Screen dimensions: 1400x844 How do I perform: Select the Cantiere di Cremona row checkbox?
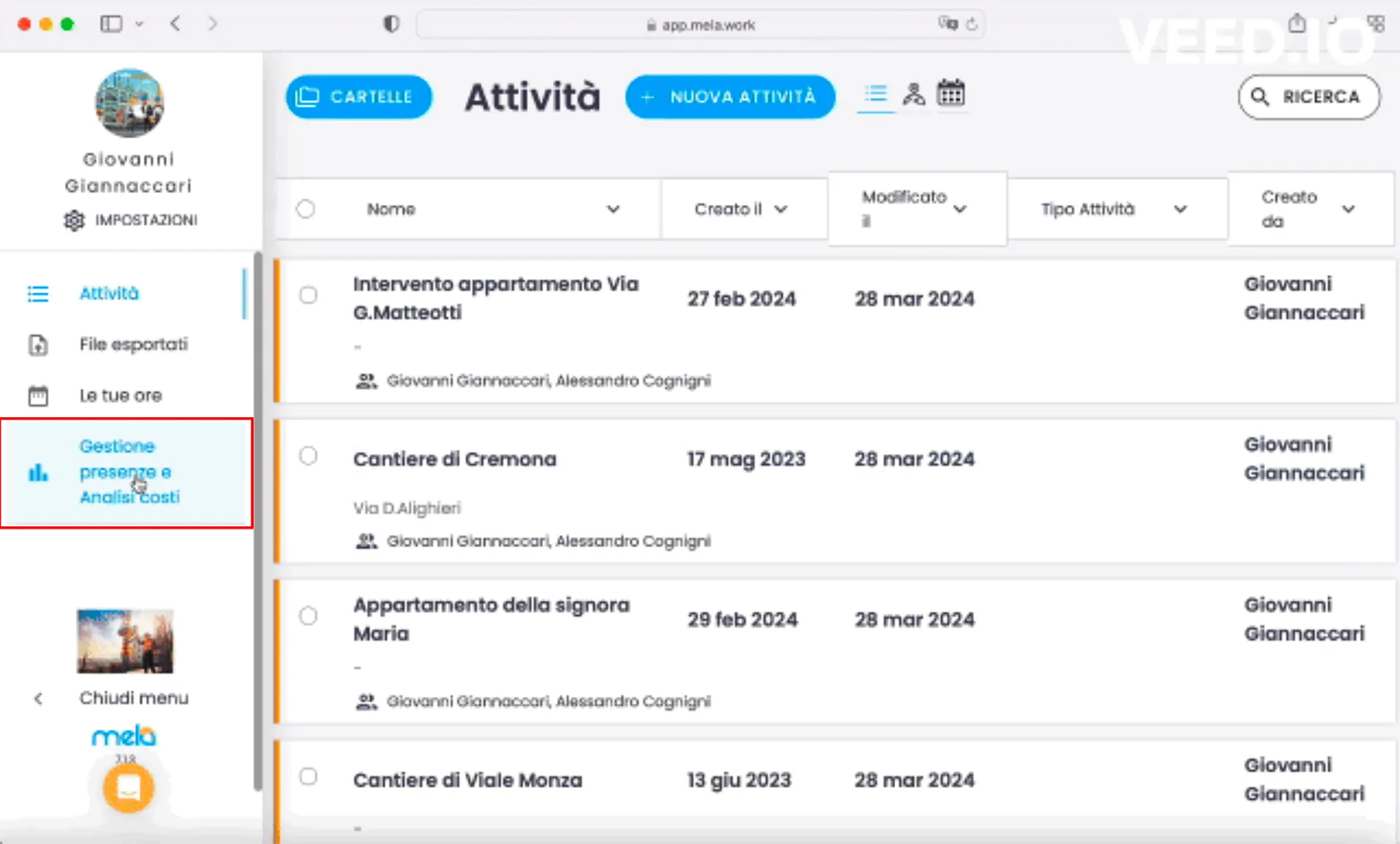308,456
